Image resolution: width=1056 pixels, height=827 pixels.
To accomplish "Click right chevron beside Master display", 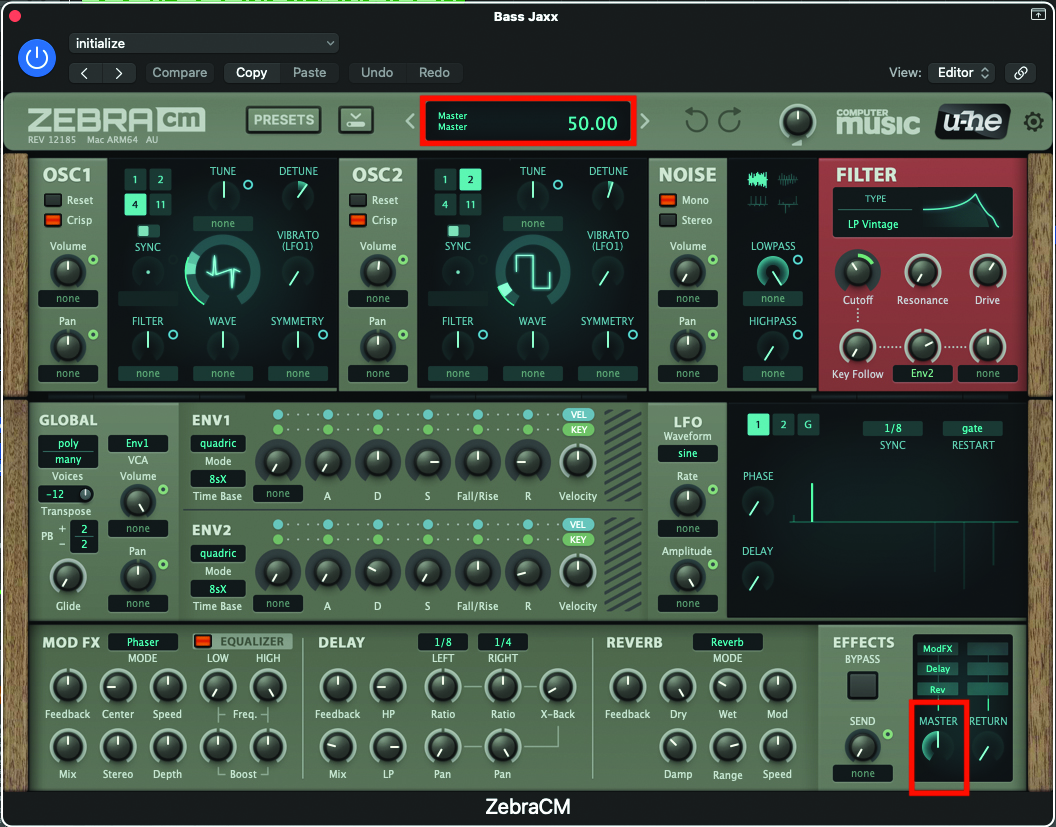I will click(x=645, y=121).
